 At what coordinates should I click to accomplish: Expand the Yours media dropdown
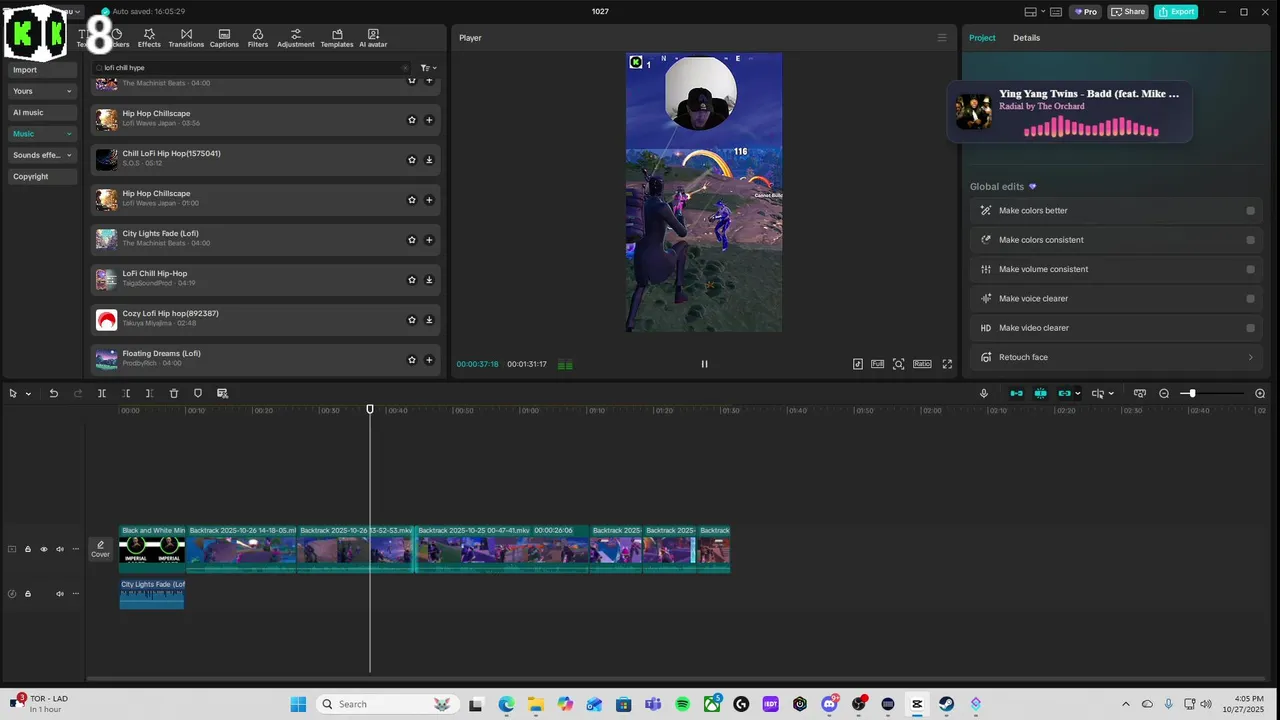[x=69, y=91]
